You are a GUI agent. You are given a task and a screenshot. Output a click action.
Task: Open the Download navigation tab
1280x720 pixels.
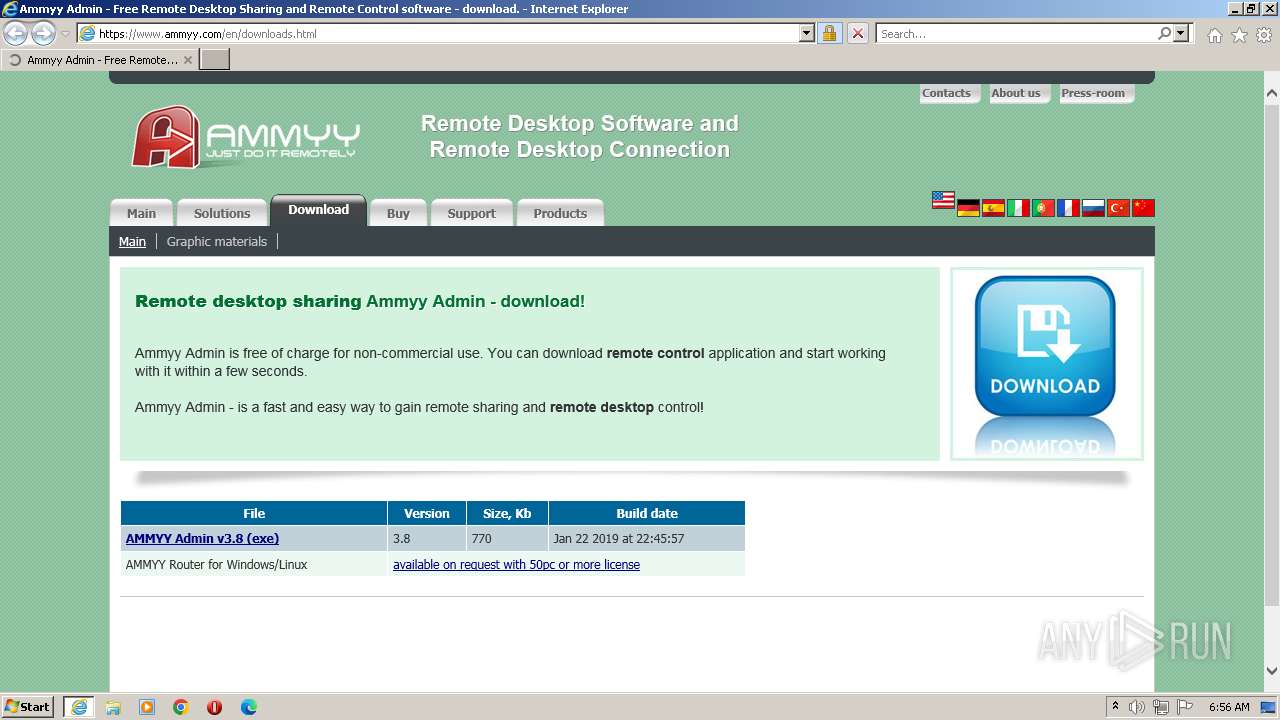coord(319,210)
